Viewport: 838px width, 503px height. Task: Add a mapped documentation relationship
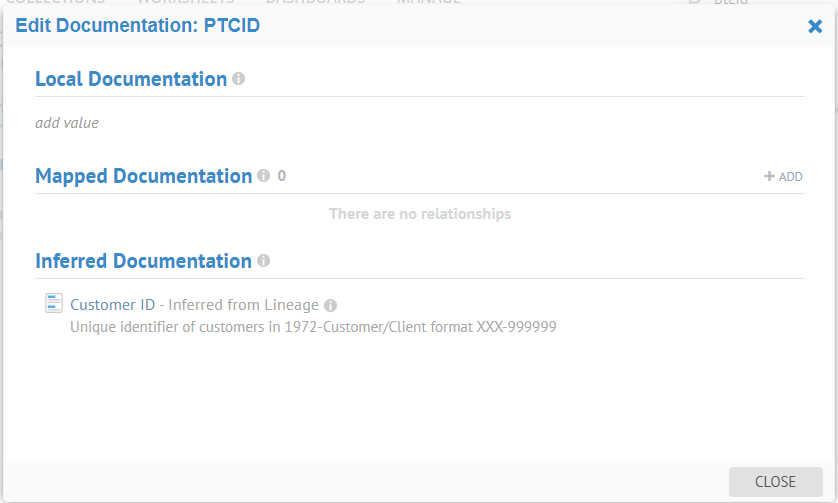783,176
